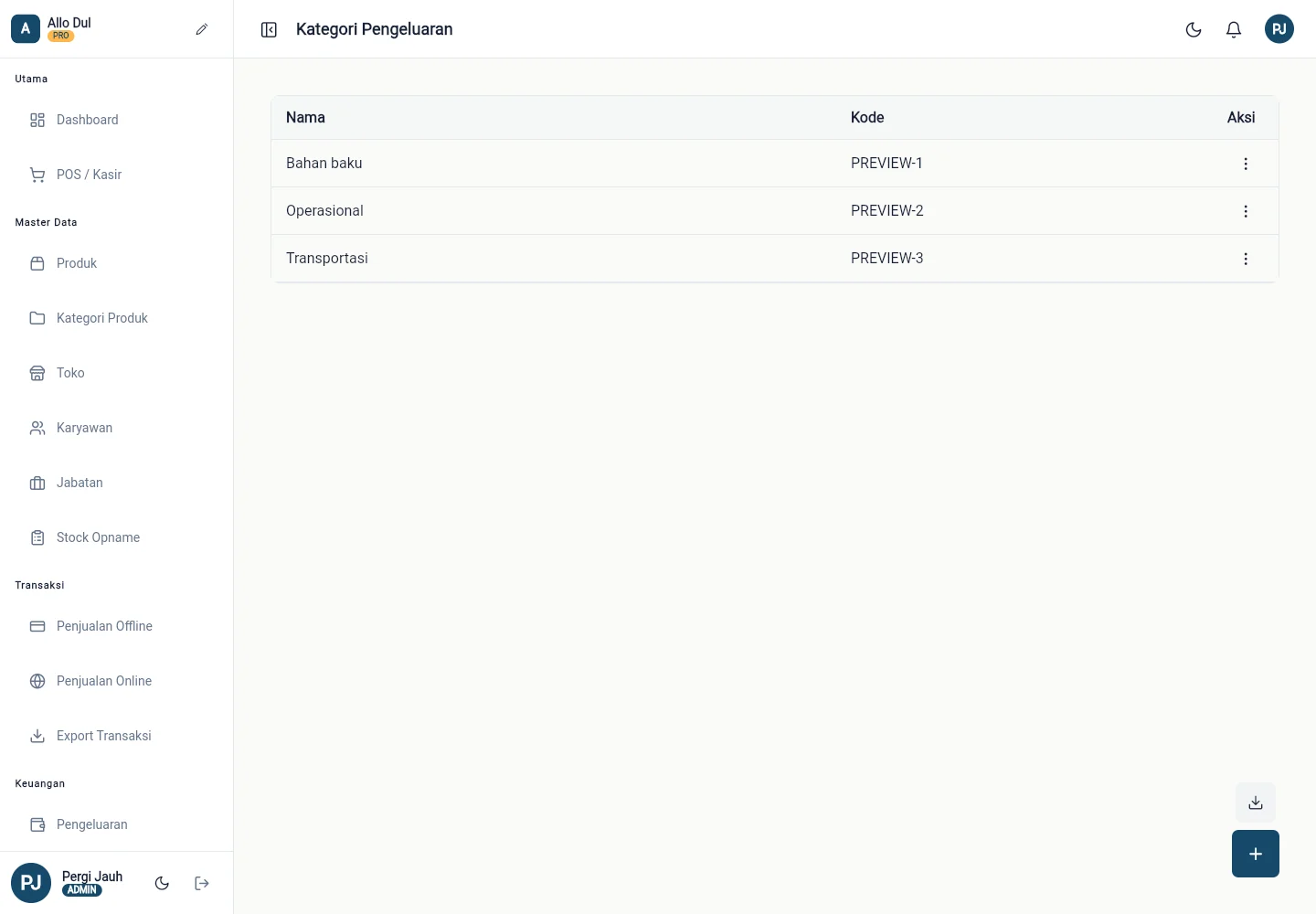Navigate to Toko in sidebar
1316x914 pixels.
[116, 373]
